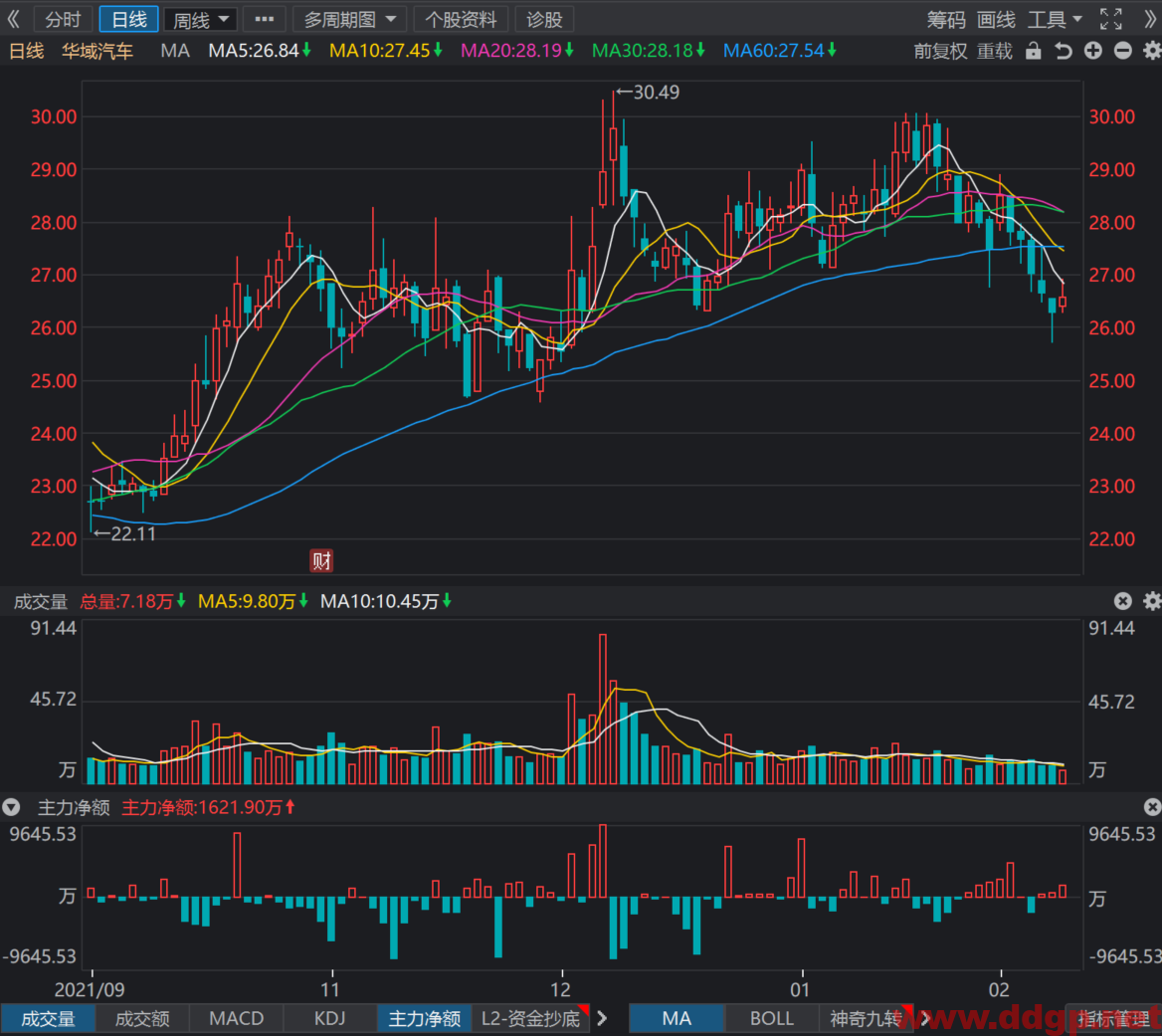Click the 华域汽车 stock name

coord(97,51)
